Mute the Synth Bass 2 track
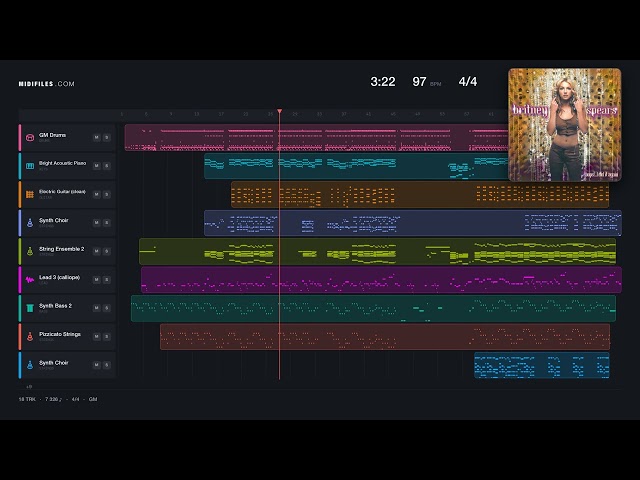The width and height of the screenshot is (640, 480). [96, 308]
